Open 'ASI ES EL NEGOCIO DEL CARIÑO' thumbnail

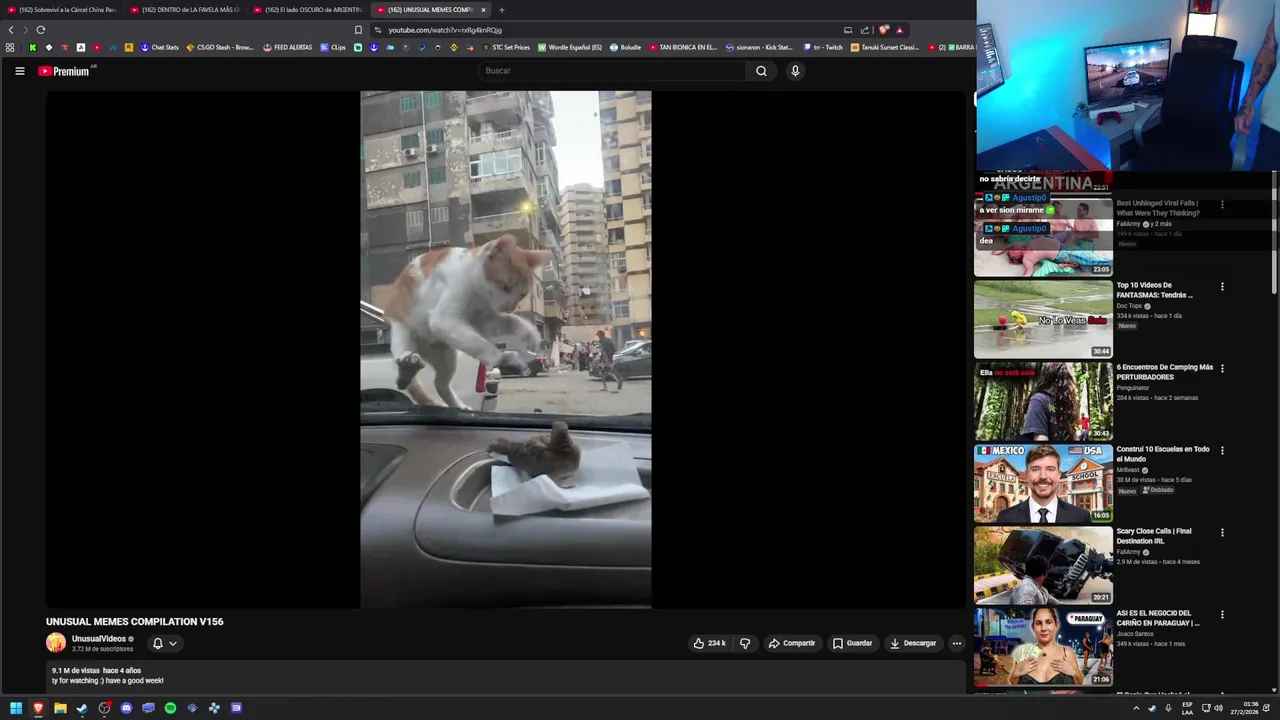coord(1043,647)
